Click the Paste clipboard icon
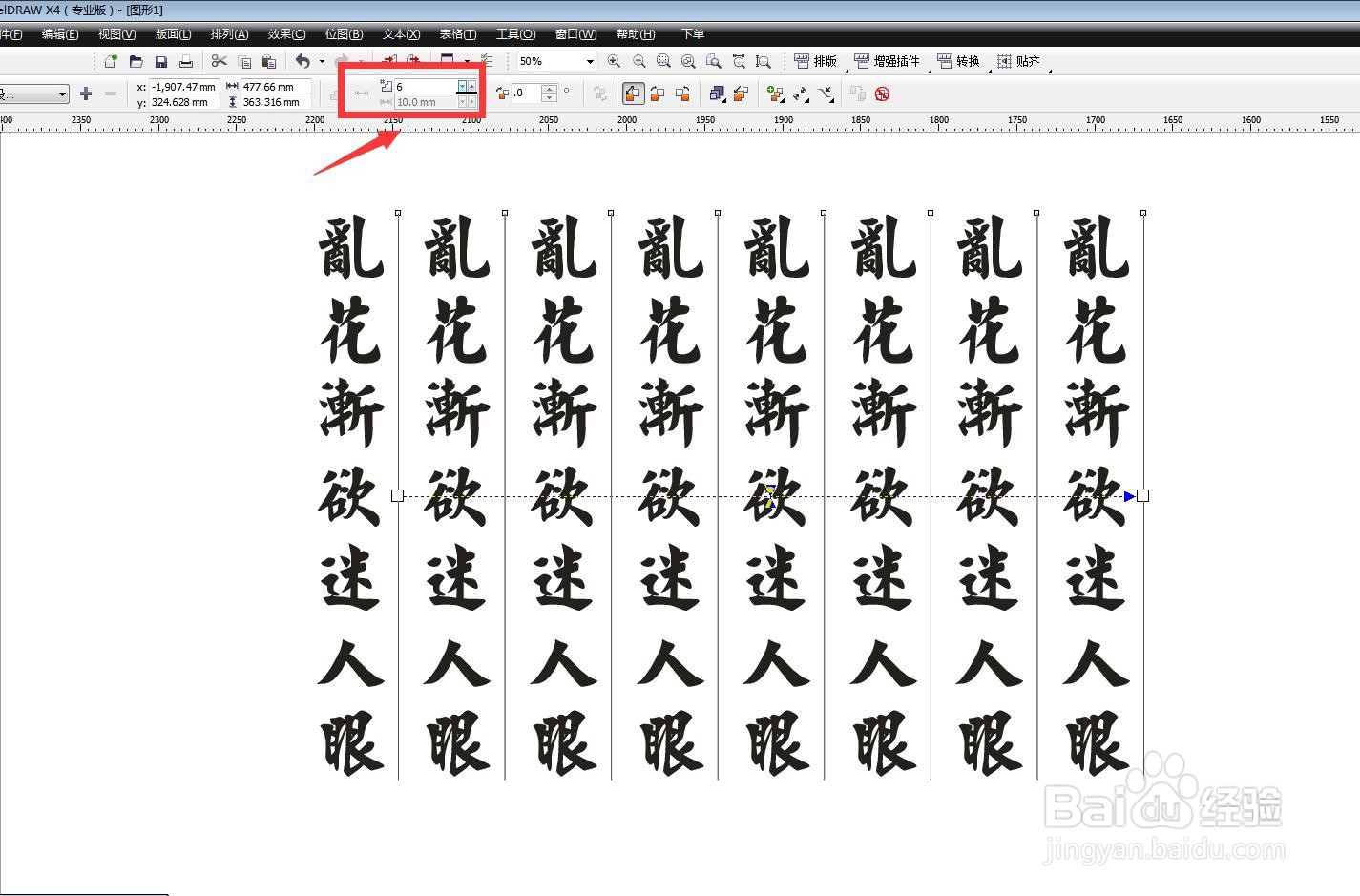The width and height of the screenshot is (1360, 896). [x=269, y=61]
